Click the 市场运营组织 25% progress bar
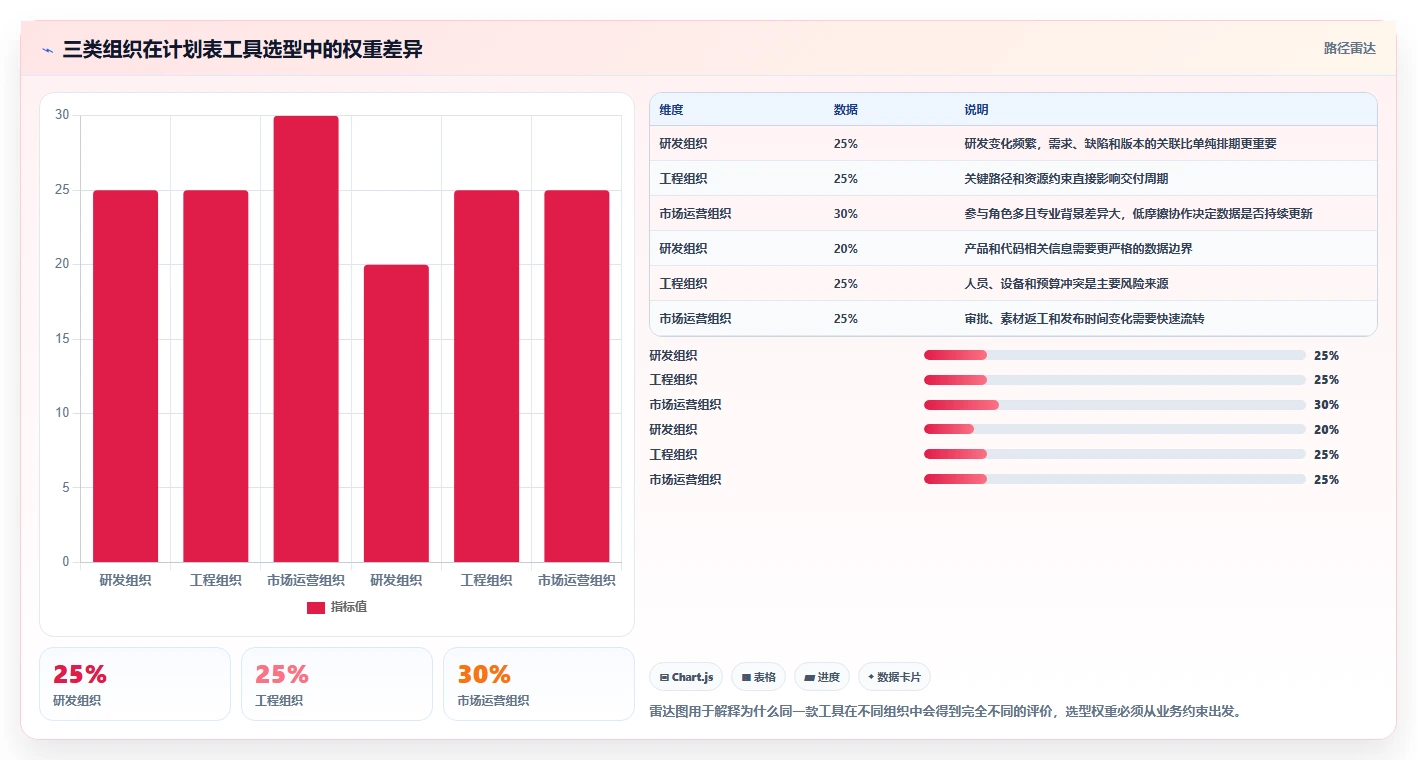 click(x=1115, y=480)
